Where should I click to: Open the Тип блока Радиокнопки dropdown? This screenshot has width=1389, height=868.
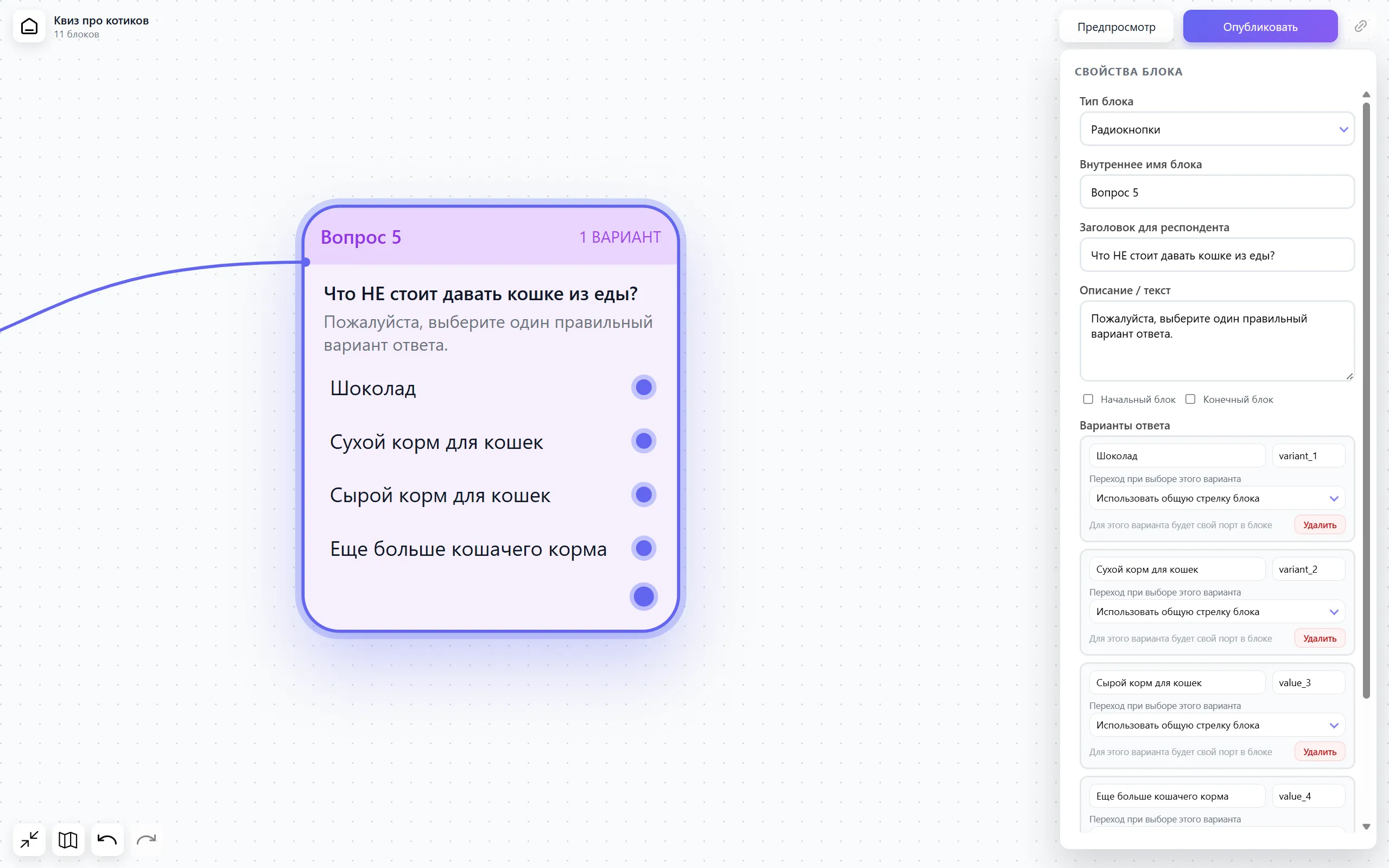pos(1217,129)
